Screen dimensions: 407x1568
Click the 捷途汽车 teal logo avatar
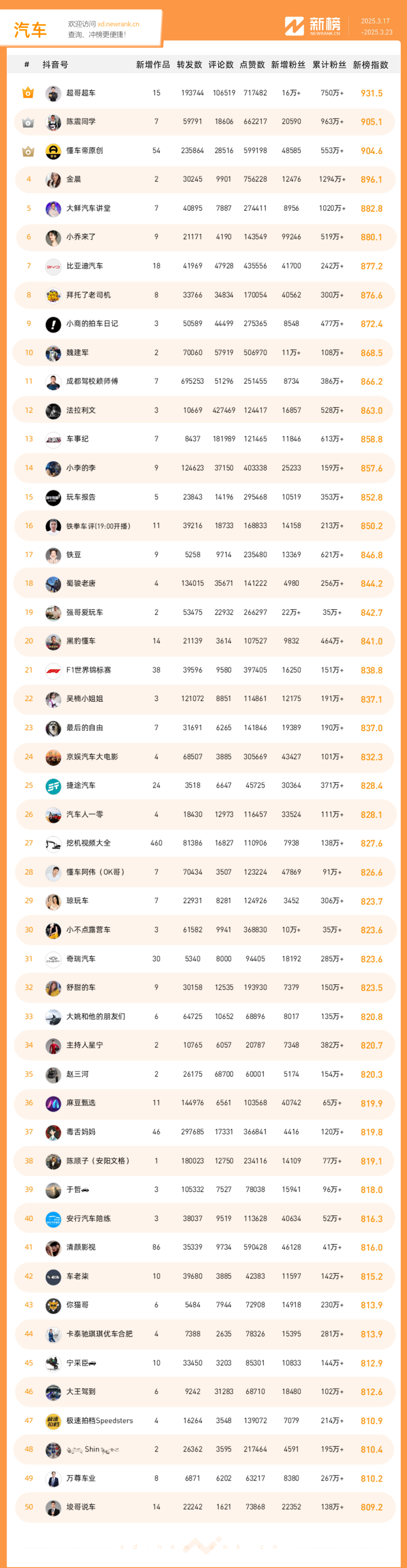point(54,786)
